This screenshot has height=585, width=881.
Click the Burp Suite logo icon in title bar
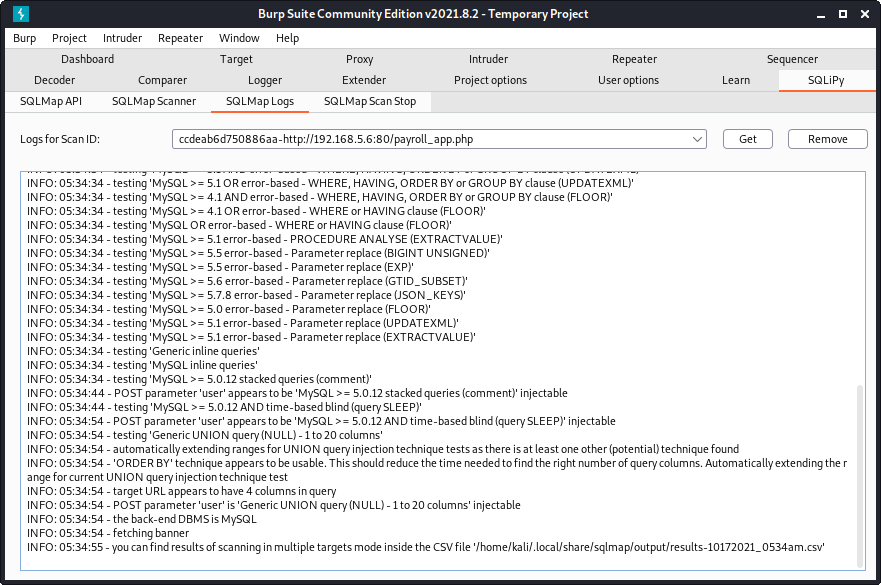(x=21, y=13)
